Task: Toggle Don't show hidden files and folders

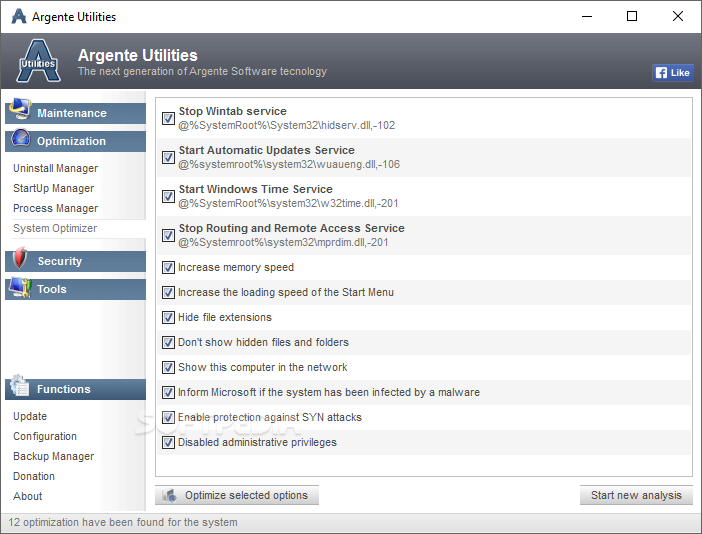Action: [168, 342]
